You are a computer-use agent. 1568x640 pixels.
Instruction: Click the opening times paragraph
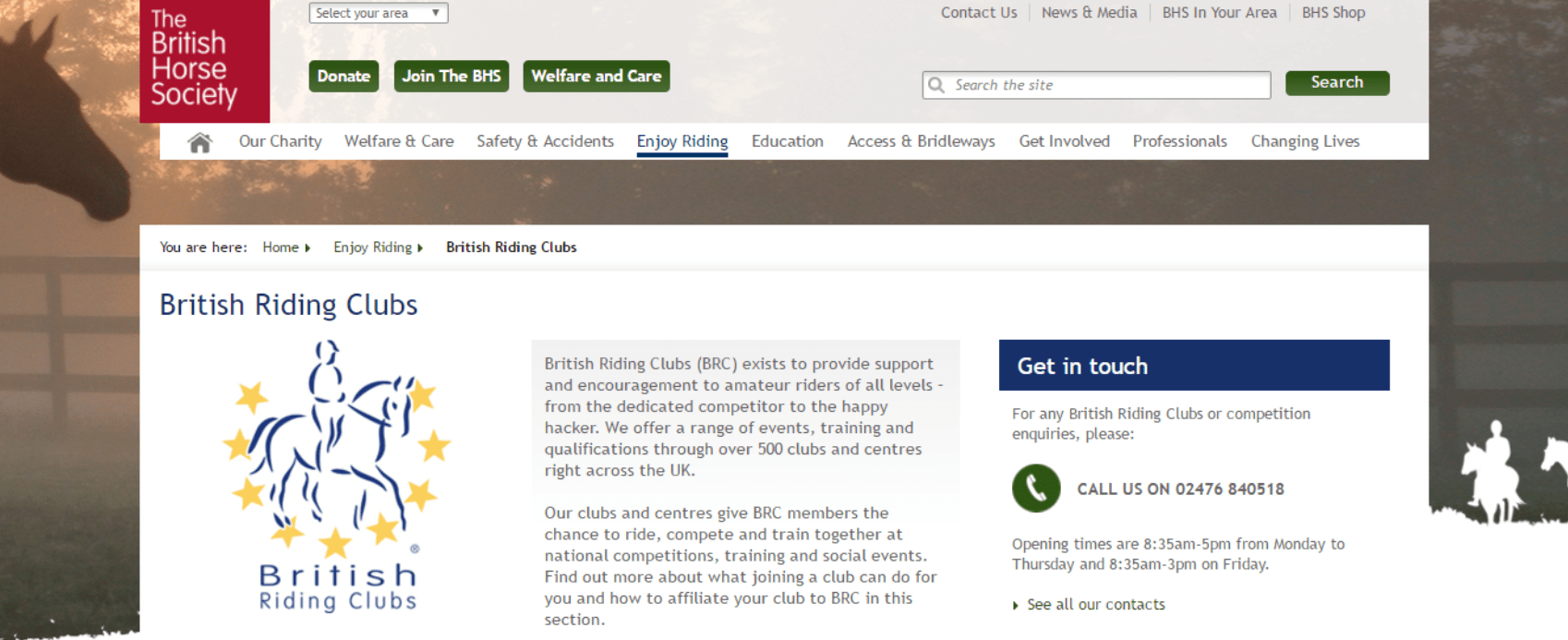coord(1178,554)
